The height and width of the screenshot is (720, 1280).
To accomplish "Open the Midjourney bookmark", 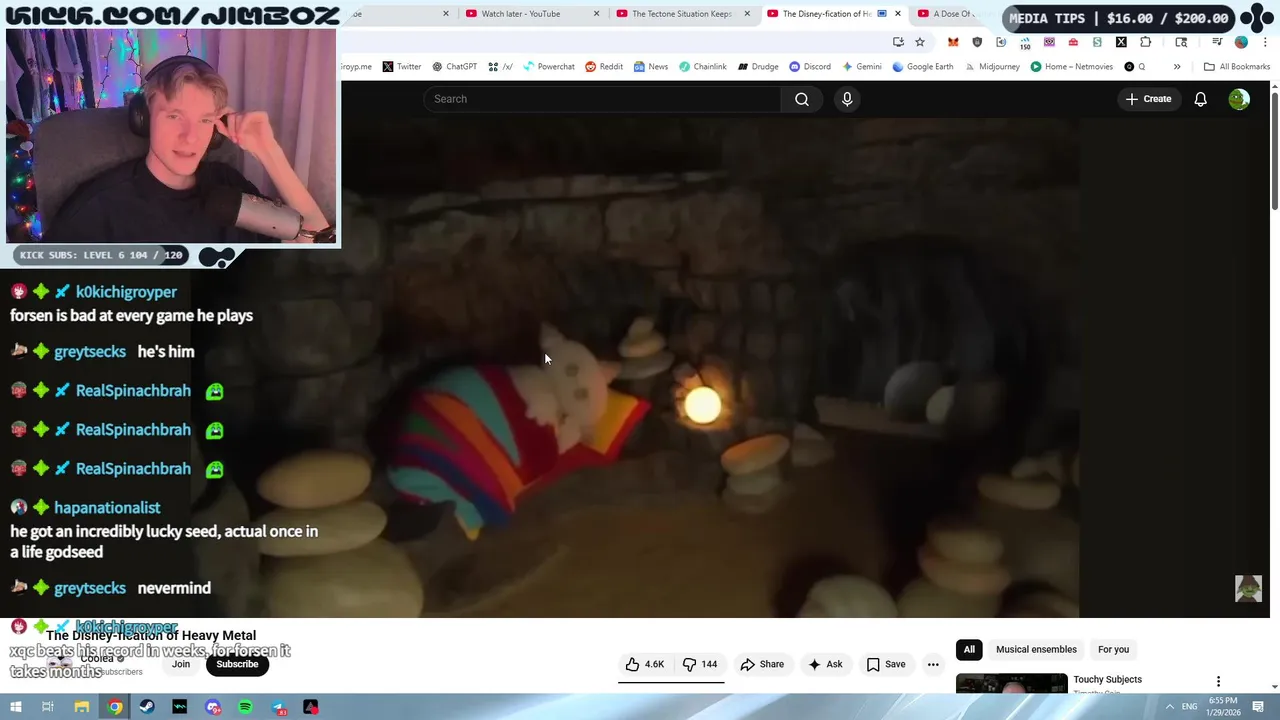I will (993, 67).
